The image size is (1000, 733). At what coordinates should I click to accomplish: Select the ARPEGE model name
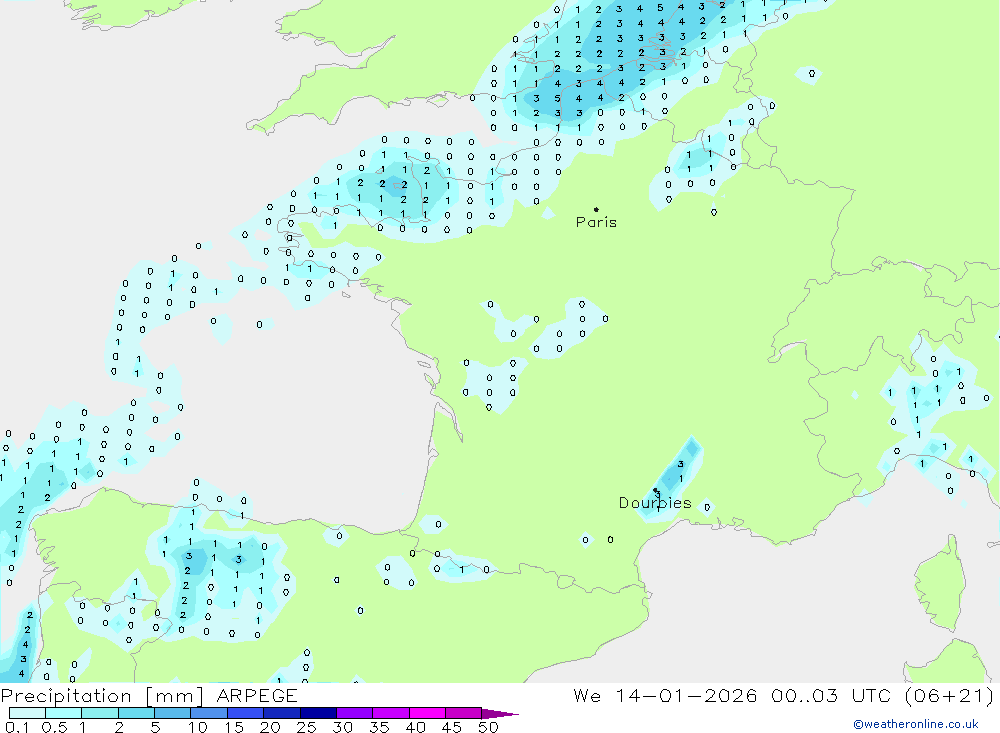(x=257, y=696)
